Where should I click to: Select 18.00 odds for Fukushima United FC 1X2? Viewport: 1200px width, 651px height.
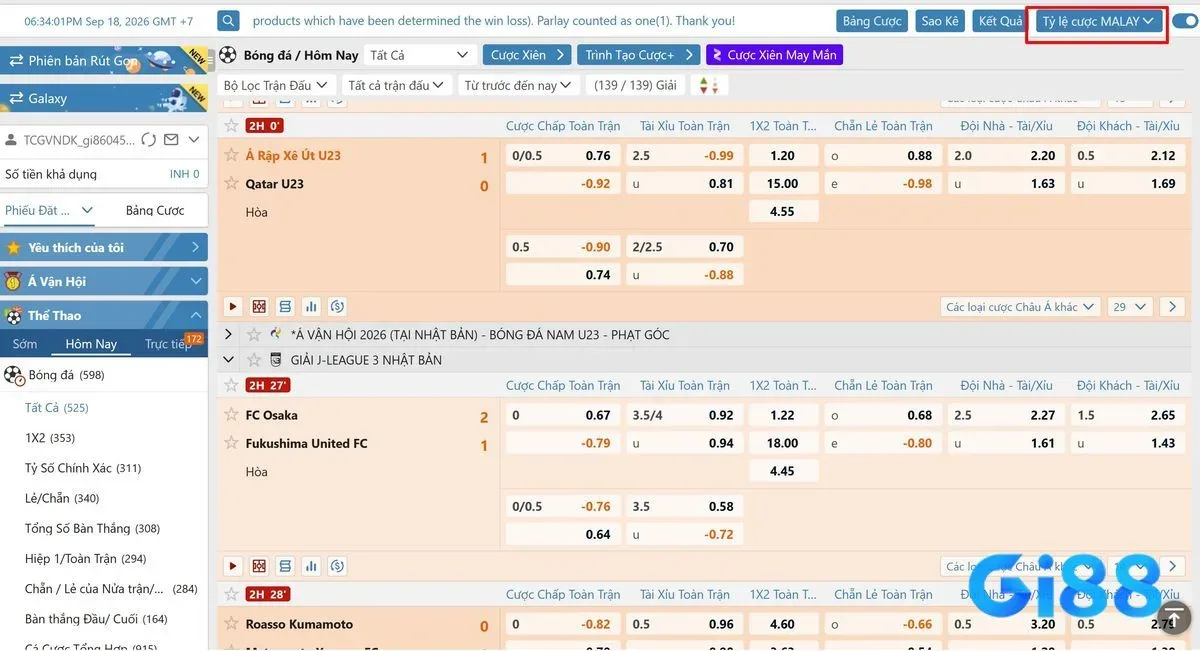click(783, 443)
